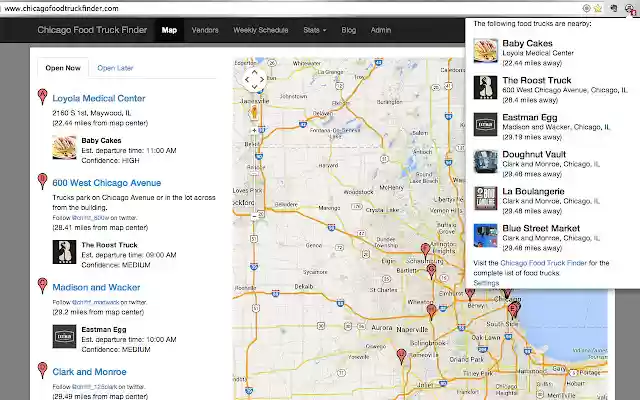Click La Boulangerie logo in popup

coord(485,198)
